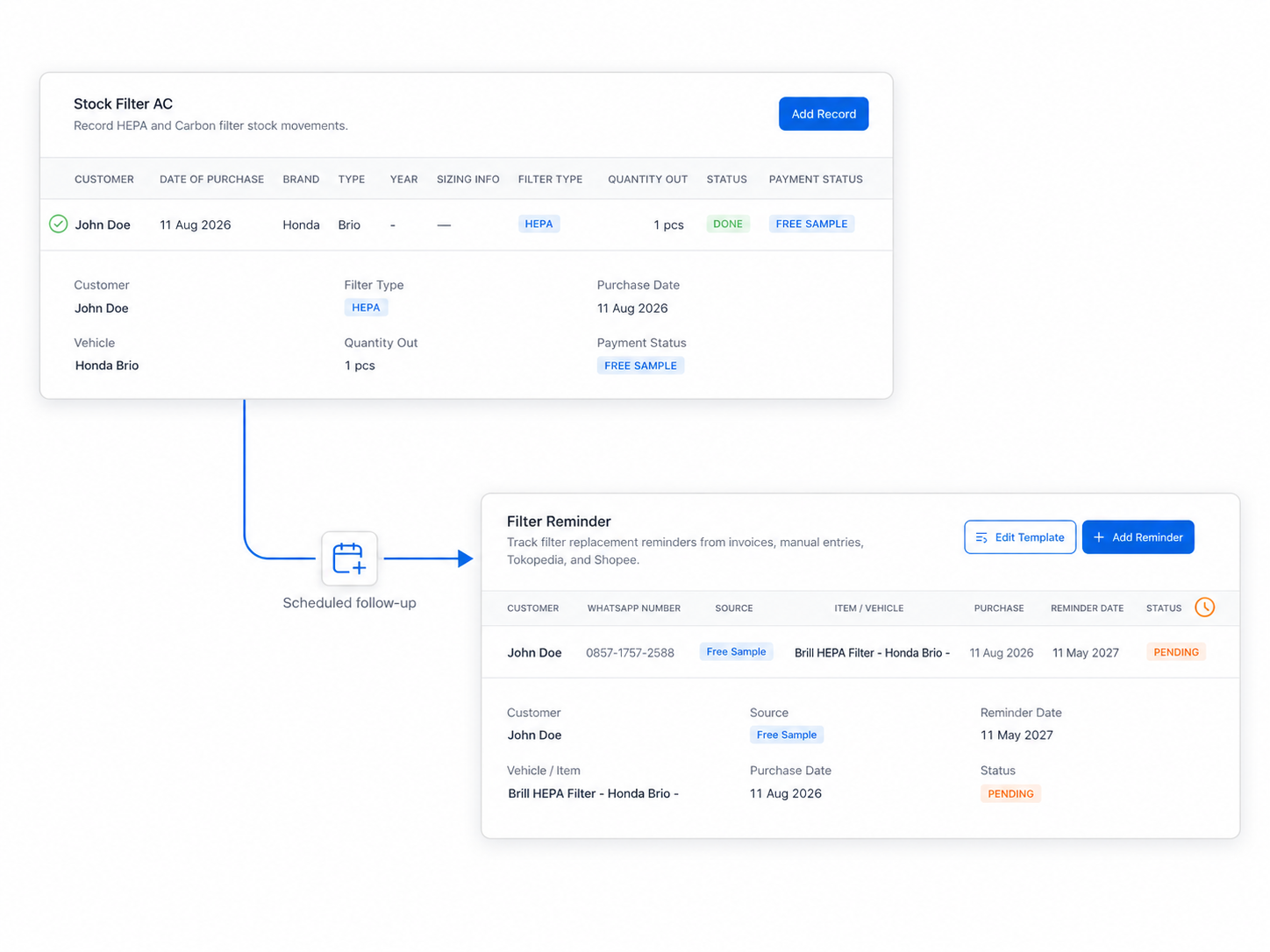Click the orange clock icon in reminder header
Image resolution: width=1270 pixels, height=952 pixels.
[1205, 607]
